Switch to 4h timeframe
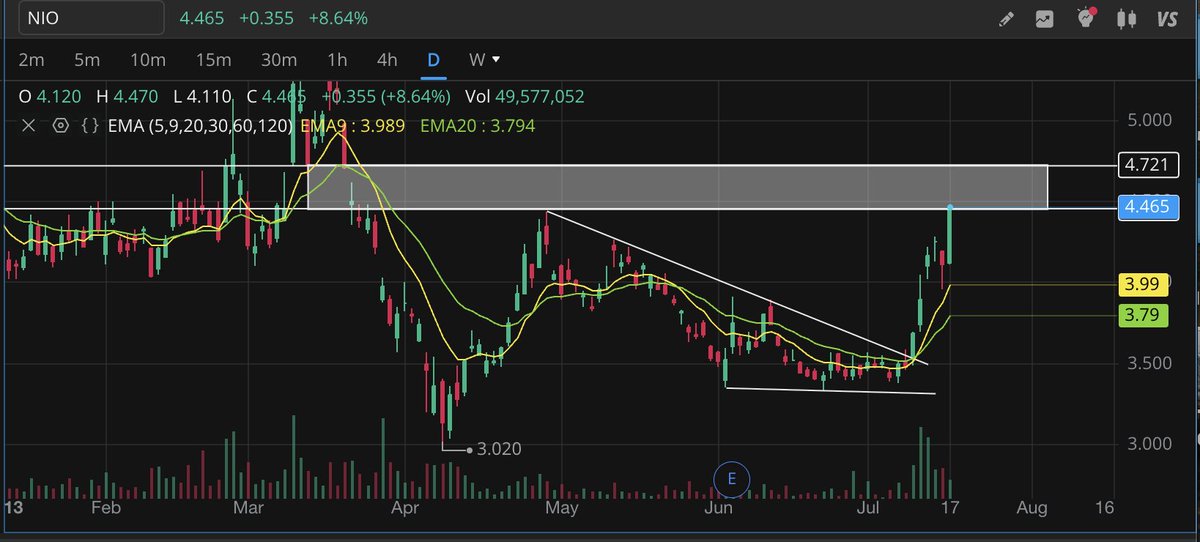 [386, 60]
